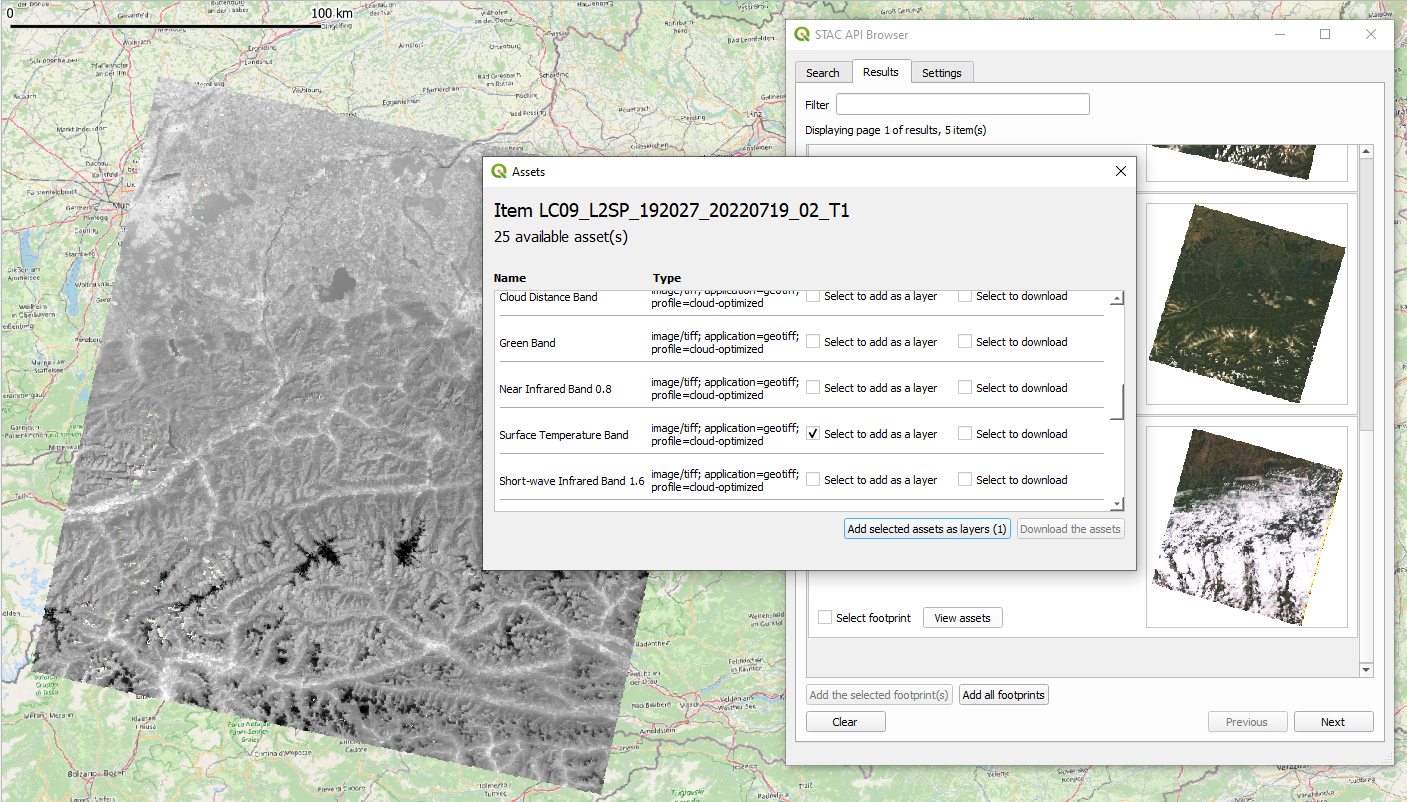Maximize the STAC API Browser window
Viewport: 1407px width, 802px height.
pyautogui.click(x=1325, y=34)
